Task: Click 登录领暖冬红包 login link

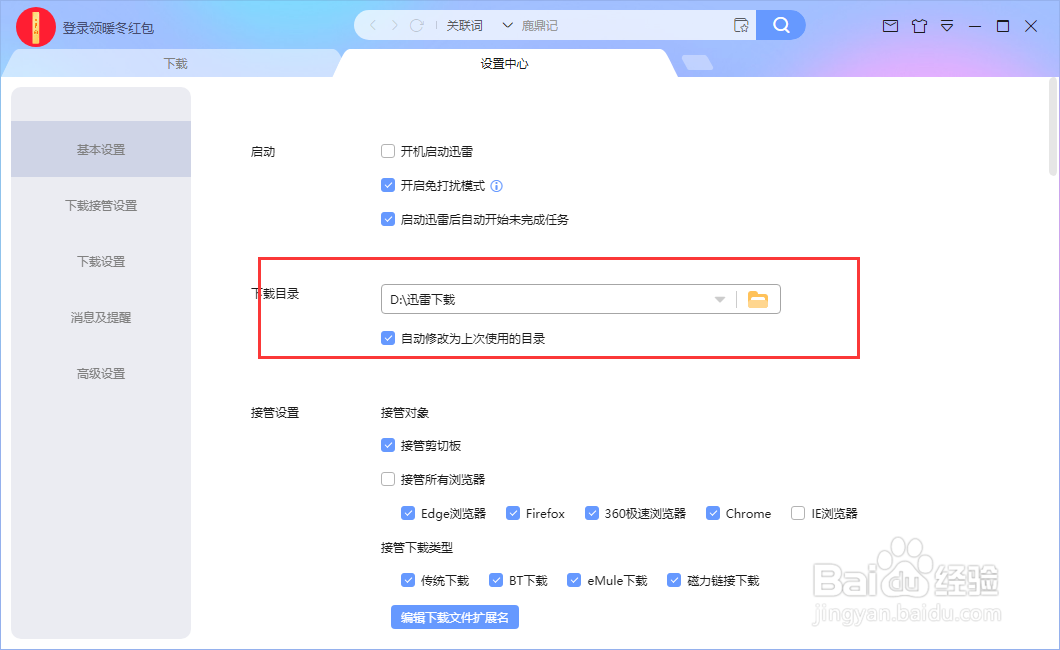Action: 108,28
